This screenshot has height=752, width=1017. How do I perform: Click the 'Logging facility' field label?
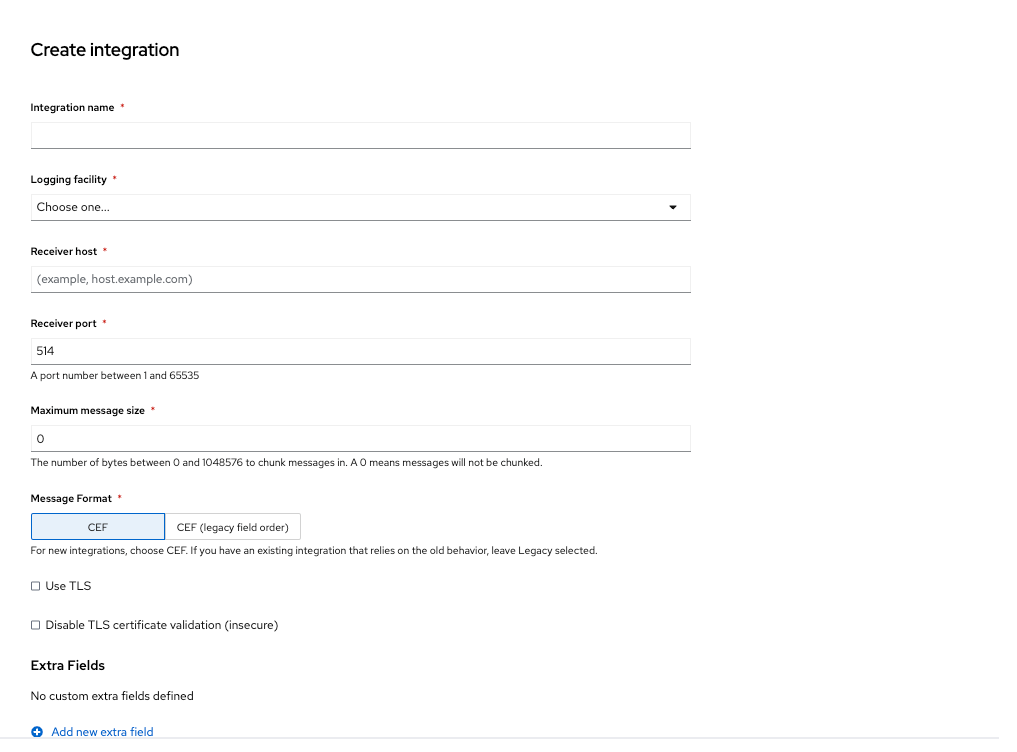pos(68,179)
